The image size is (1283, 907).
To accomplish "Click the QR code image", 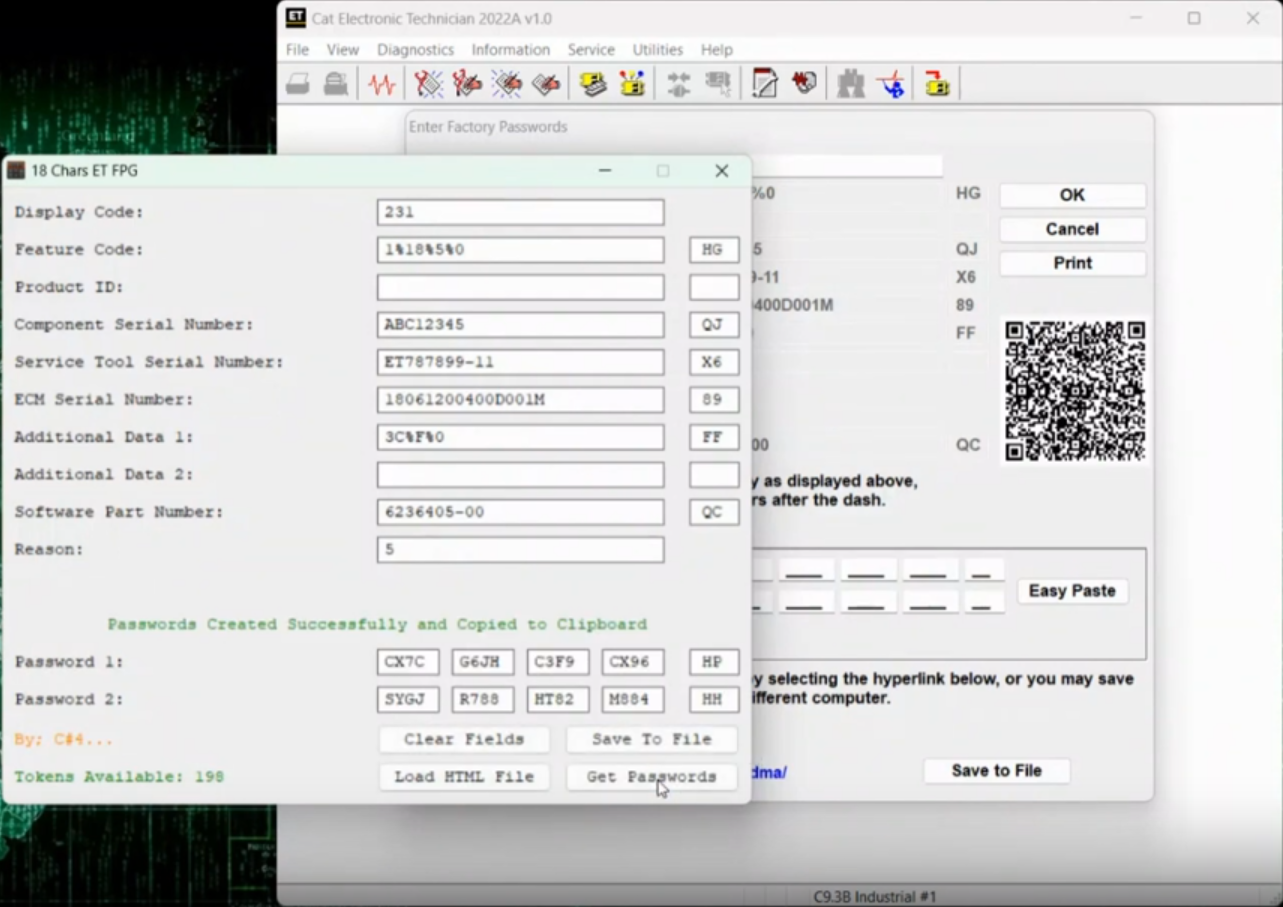I will tap(1075, 391).
